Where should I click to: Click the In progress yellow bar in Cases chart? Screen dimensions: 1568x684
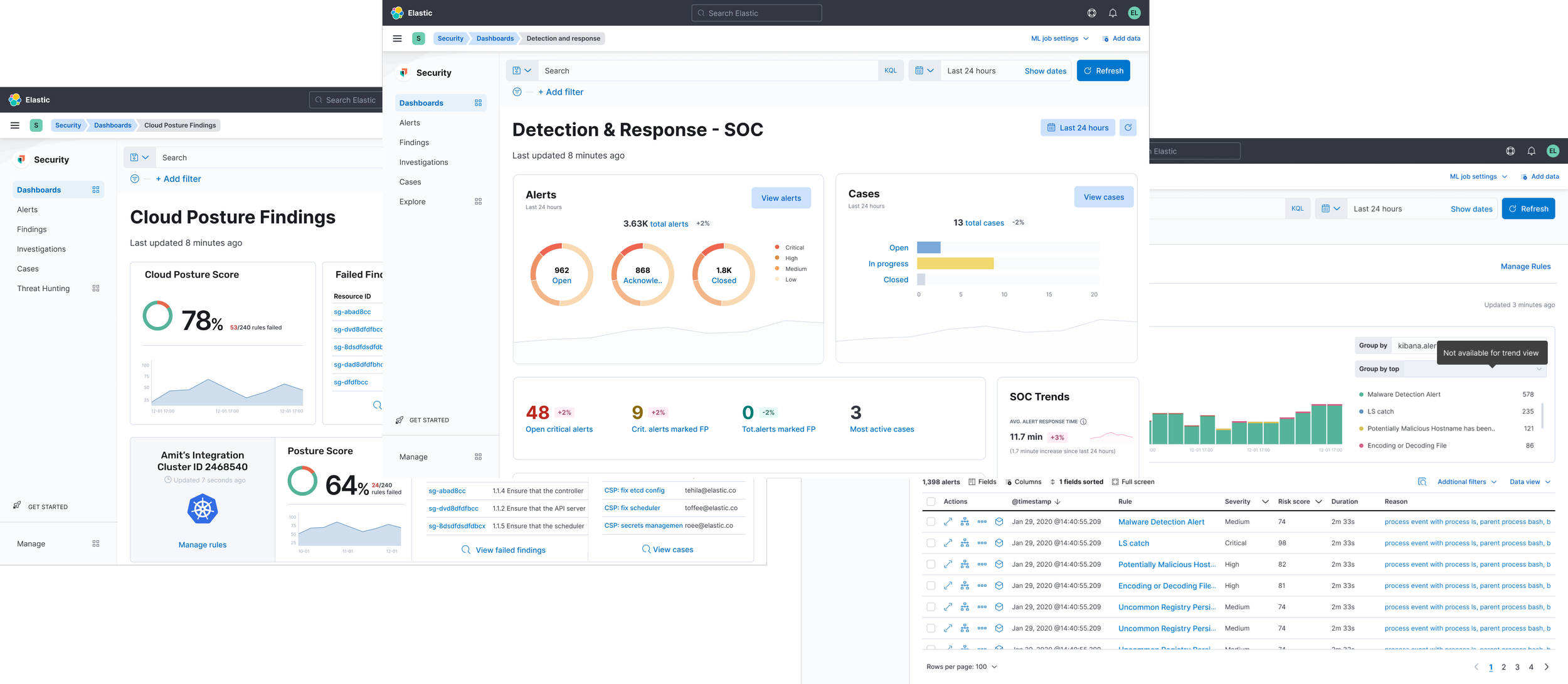(955, 264)
